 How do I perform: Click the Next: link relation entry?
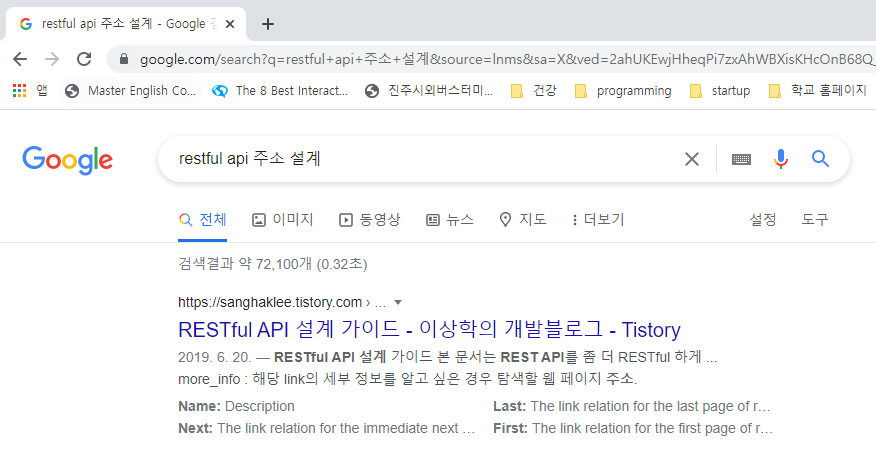[327, 428]
